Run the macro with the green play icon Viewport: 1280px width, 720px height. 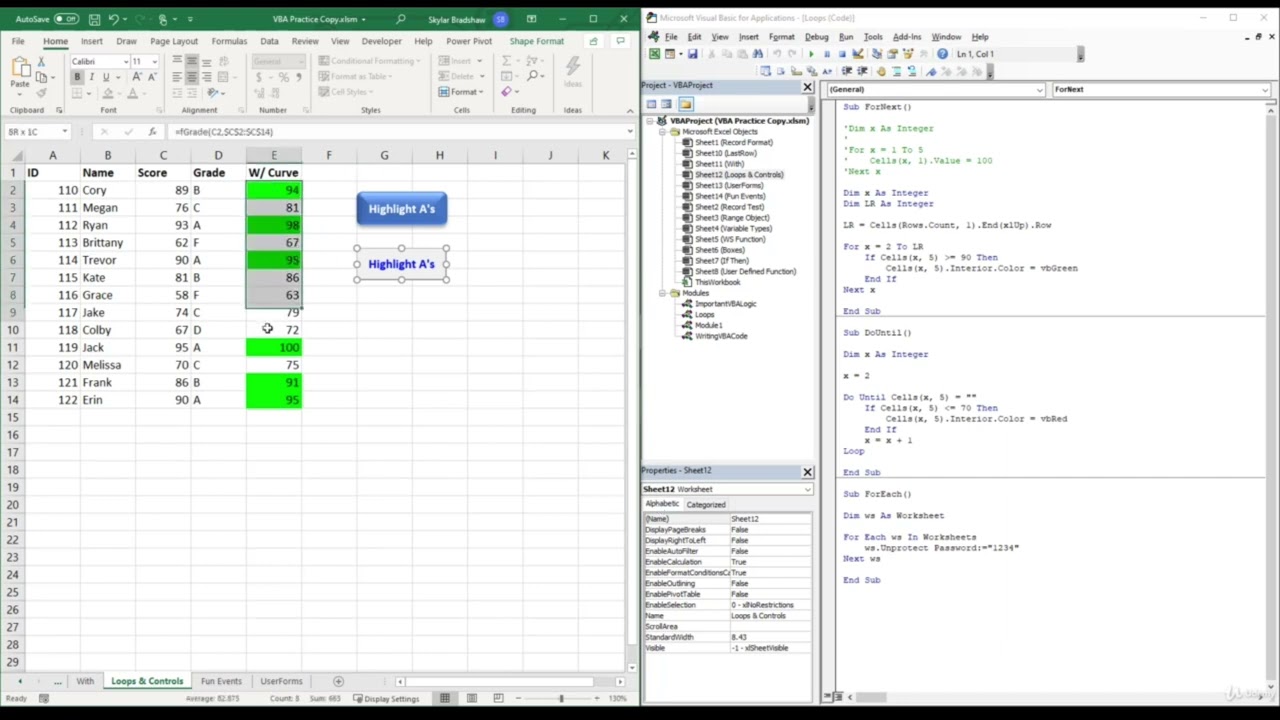click(x=811, y=54)
